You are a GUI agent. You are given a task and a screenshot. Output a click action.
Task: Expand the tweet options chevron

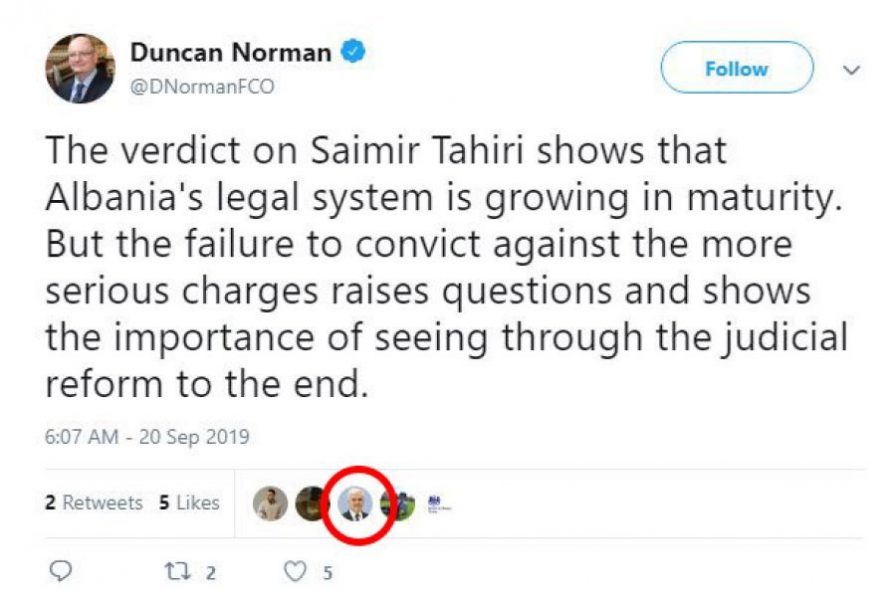click(851, 70)
